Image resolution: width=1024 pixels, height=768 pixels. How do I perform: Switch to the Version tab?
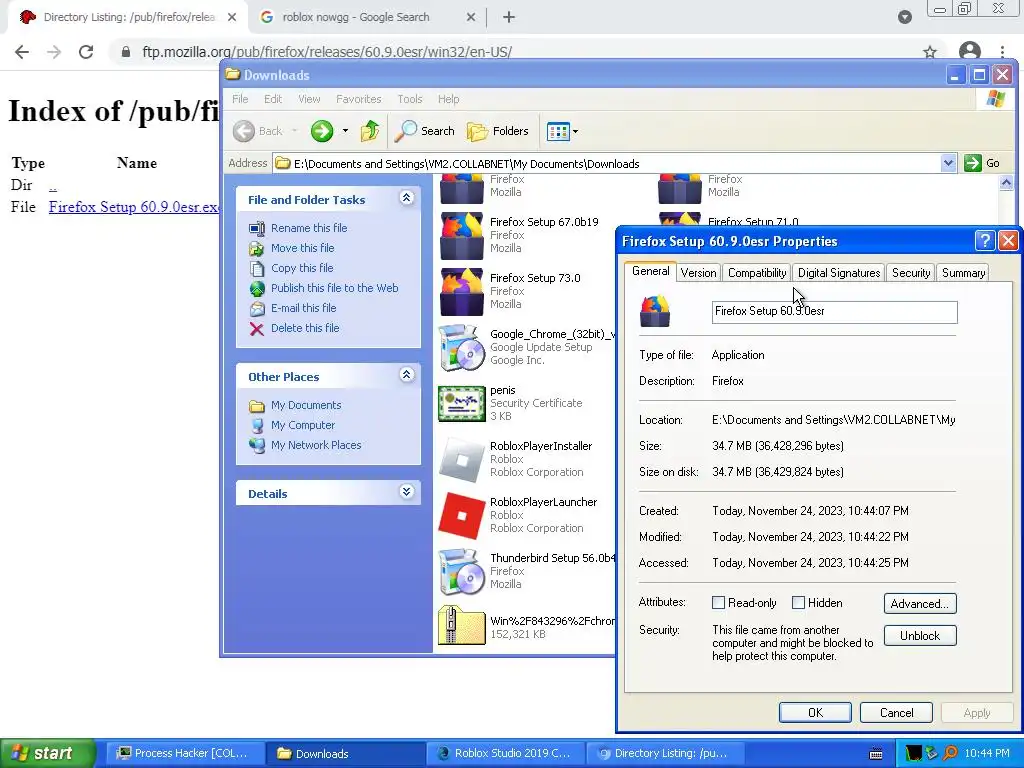point(698,273)
